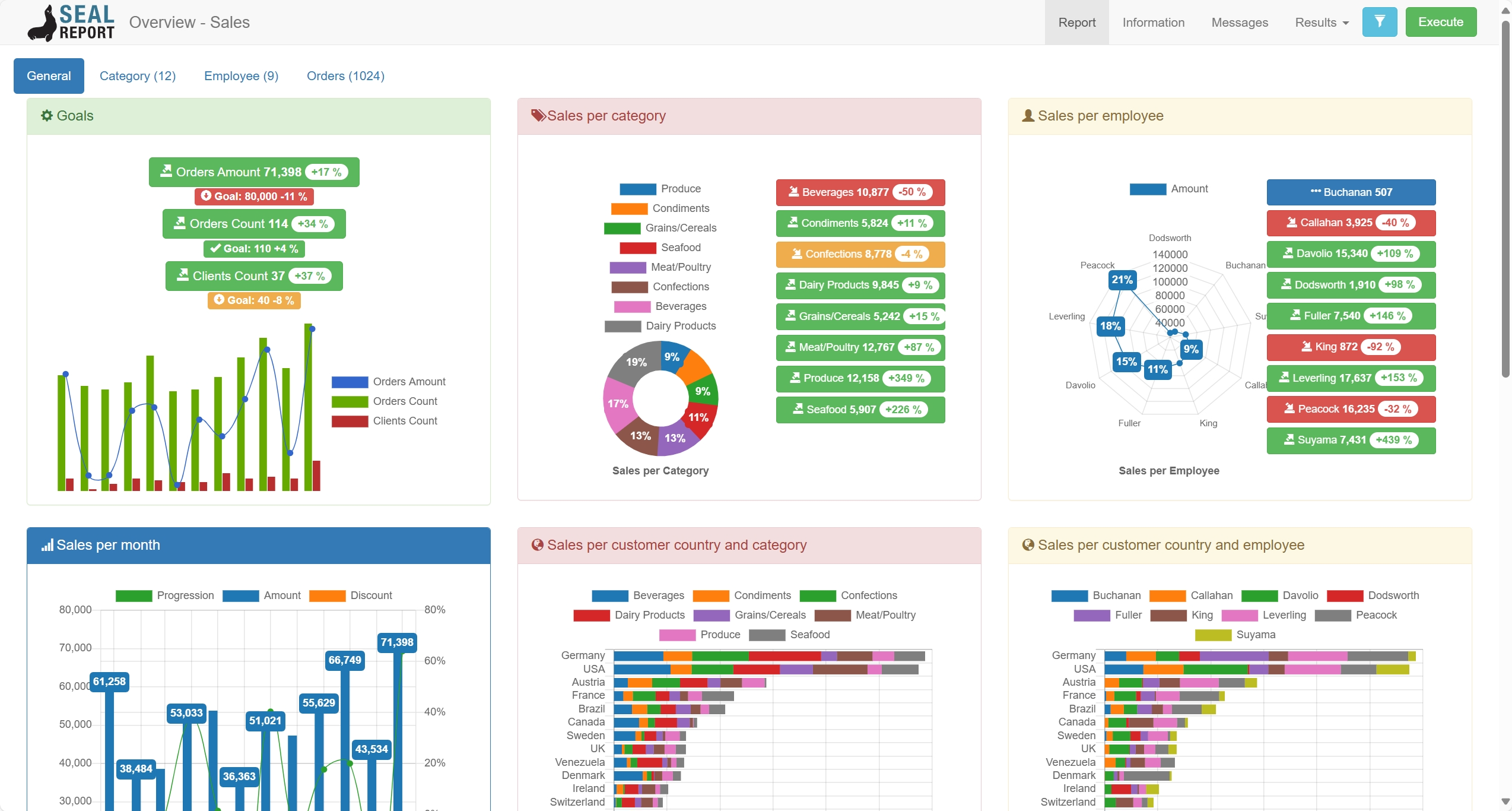Click the icon on the Peacock badge

click(x=1289, y=408)
